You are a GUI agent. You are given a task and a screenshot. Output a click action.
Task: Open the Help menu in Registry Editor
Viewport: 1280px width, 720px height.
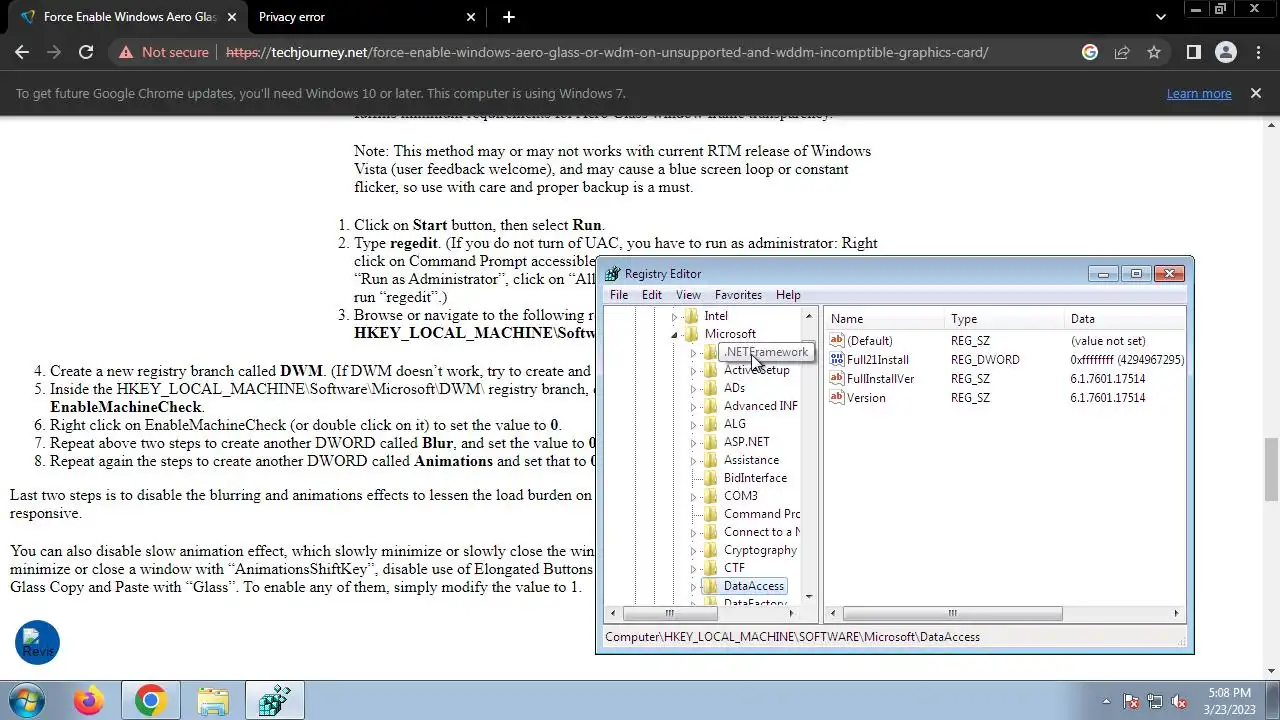pos(788,295)
